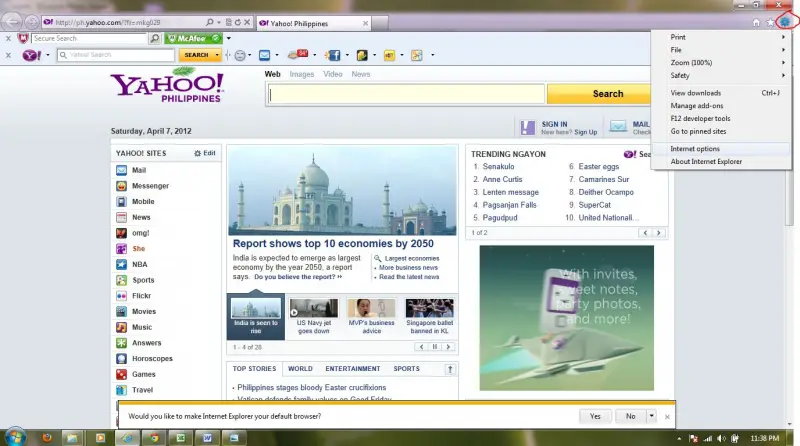Click the Horoscopes icon in sidebar

coord(121,359)
